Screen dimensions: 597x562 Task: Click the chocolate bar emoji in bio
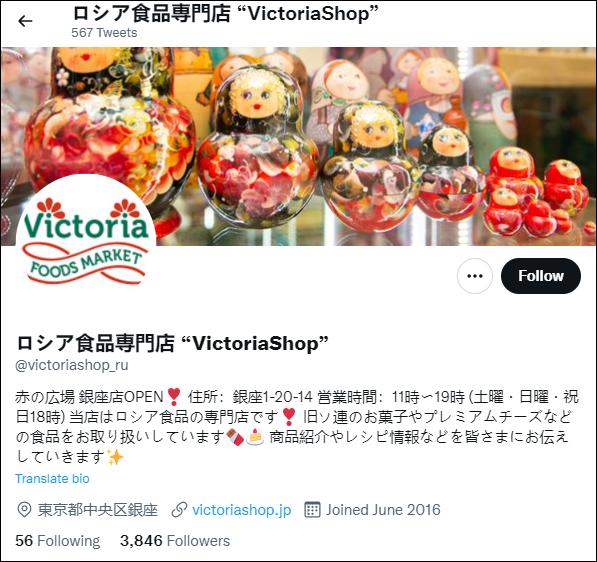(x=235, y=437)
